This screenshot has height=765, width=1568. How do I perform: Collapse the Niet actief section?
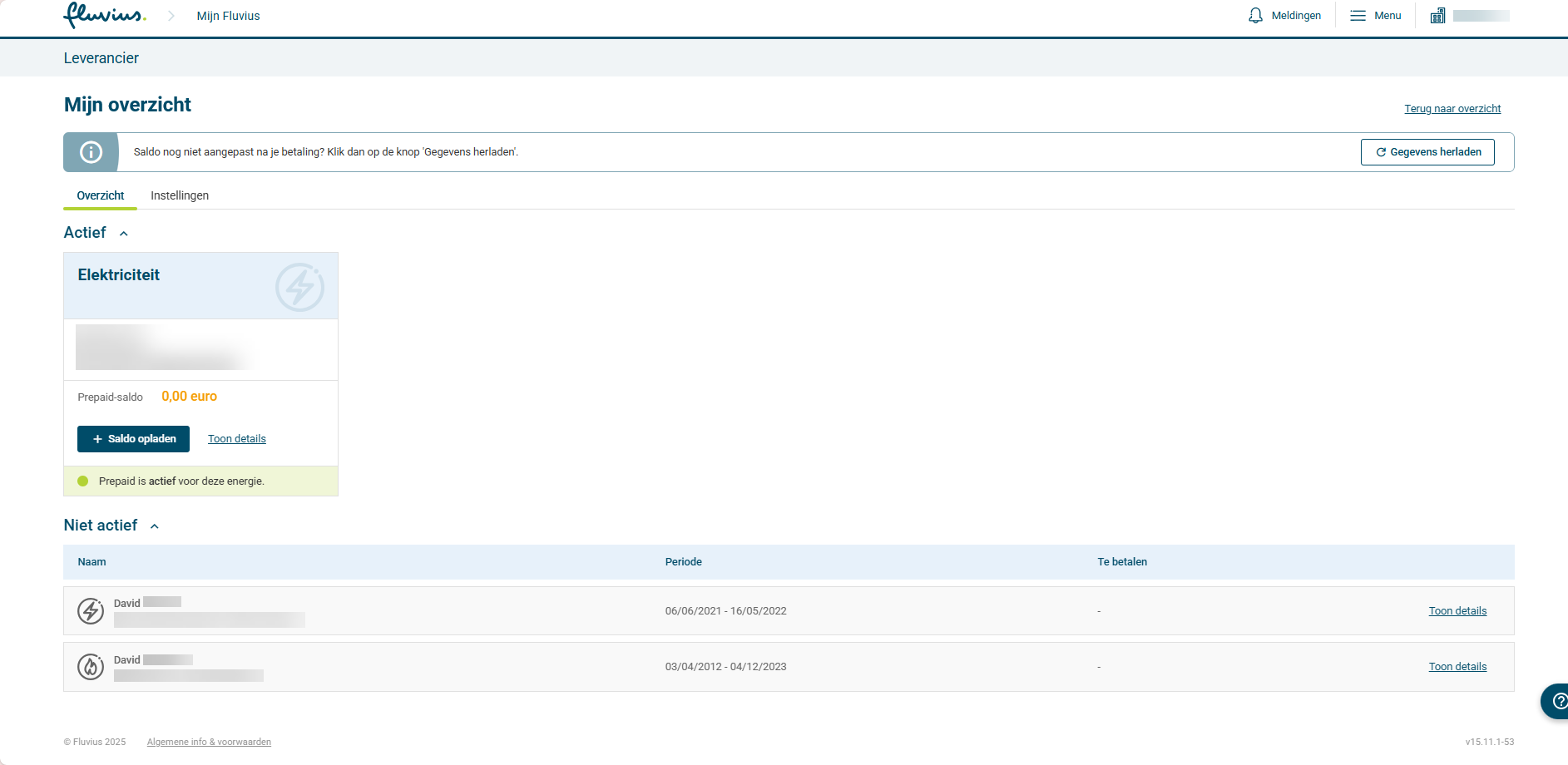(155, 526)
